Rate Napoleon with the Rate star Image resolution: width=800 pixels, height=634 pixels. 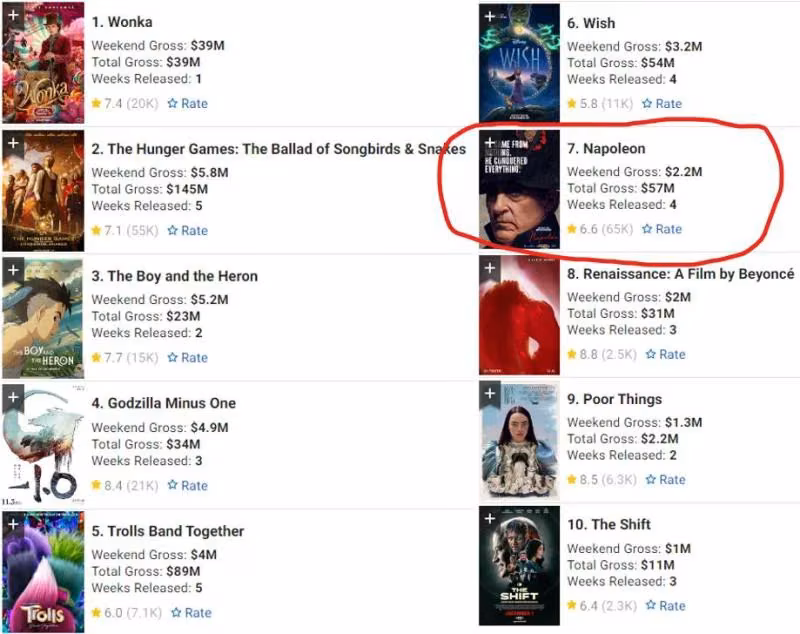(662, 229)
